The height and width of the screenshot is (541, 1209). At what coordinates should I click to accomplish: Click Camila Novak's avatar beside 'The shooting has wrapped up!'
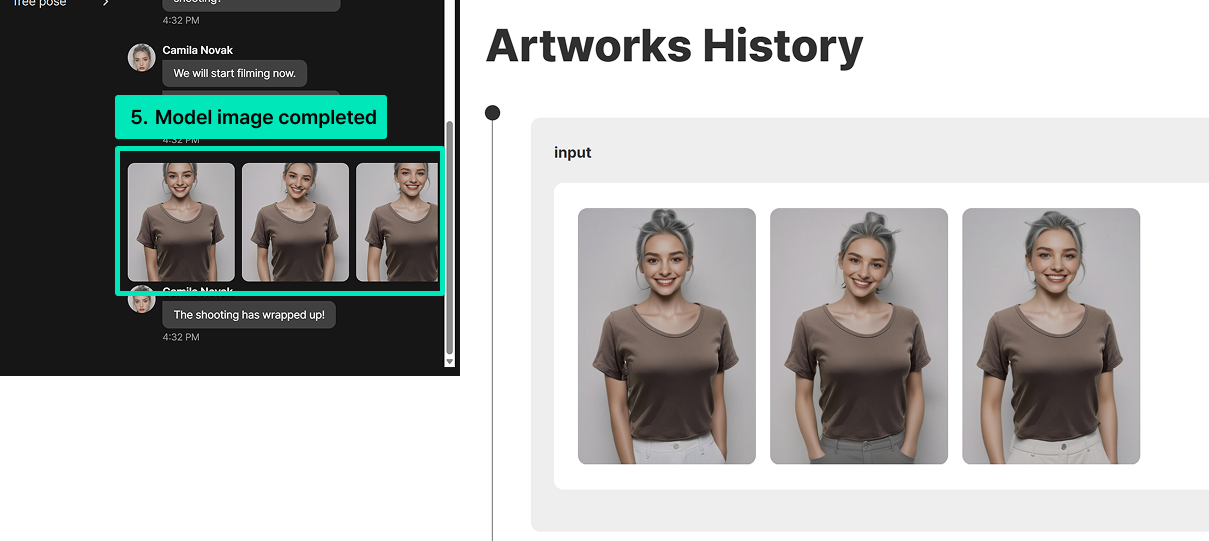[x=142, y=299]
